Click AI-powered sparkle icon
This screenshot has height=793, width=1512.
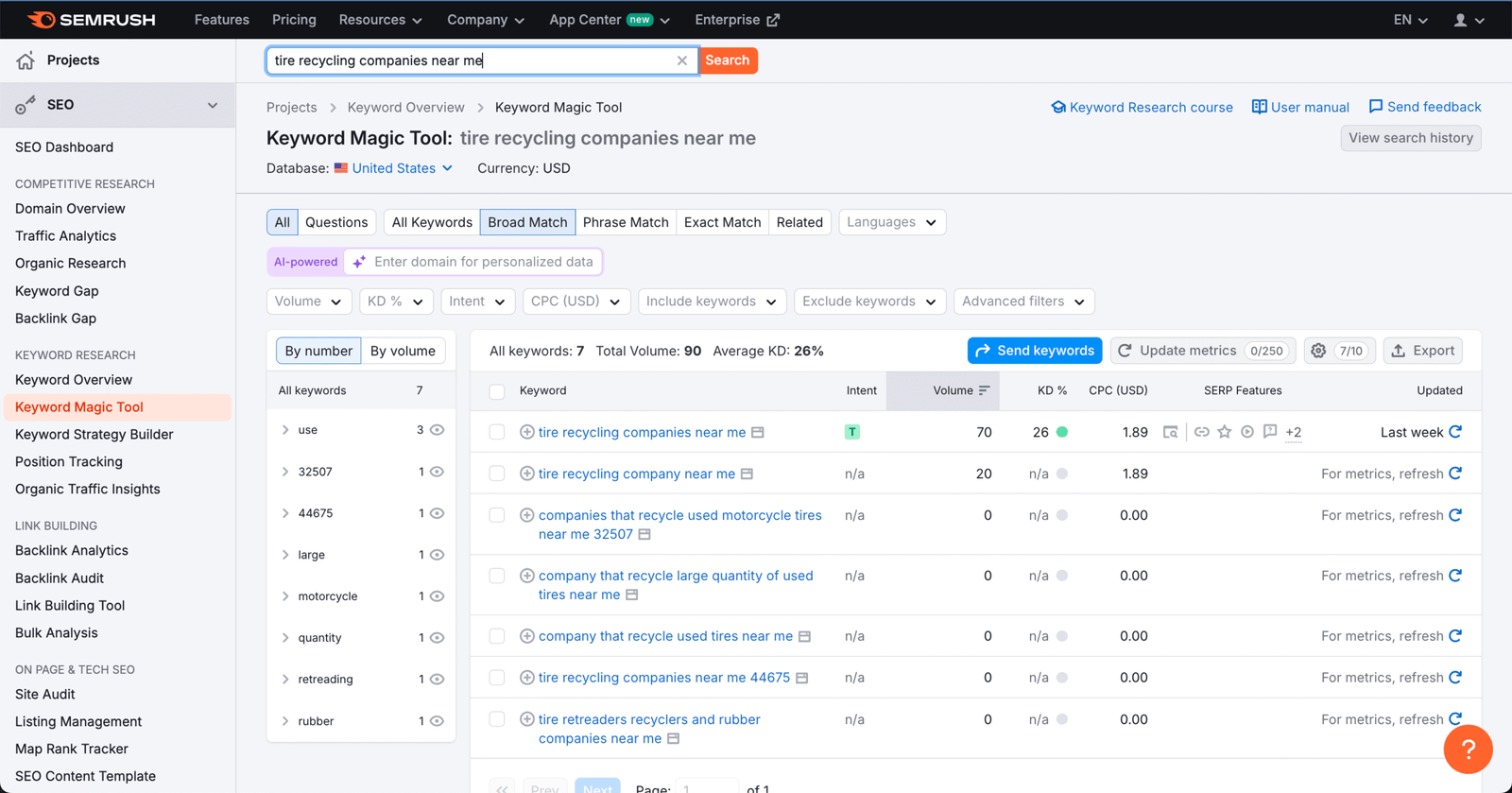point(359,262)
